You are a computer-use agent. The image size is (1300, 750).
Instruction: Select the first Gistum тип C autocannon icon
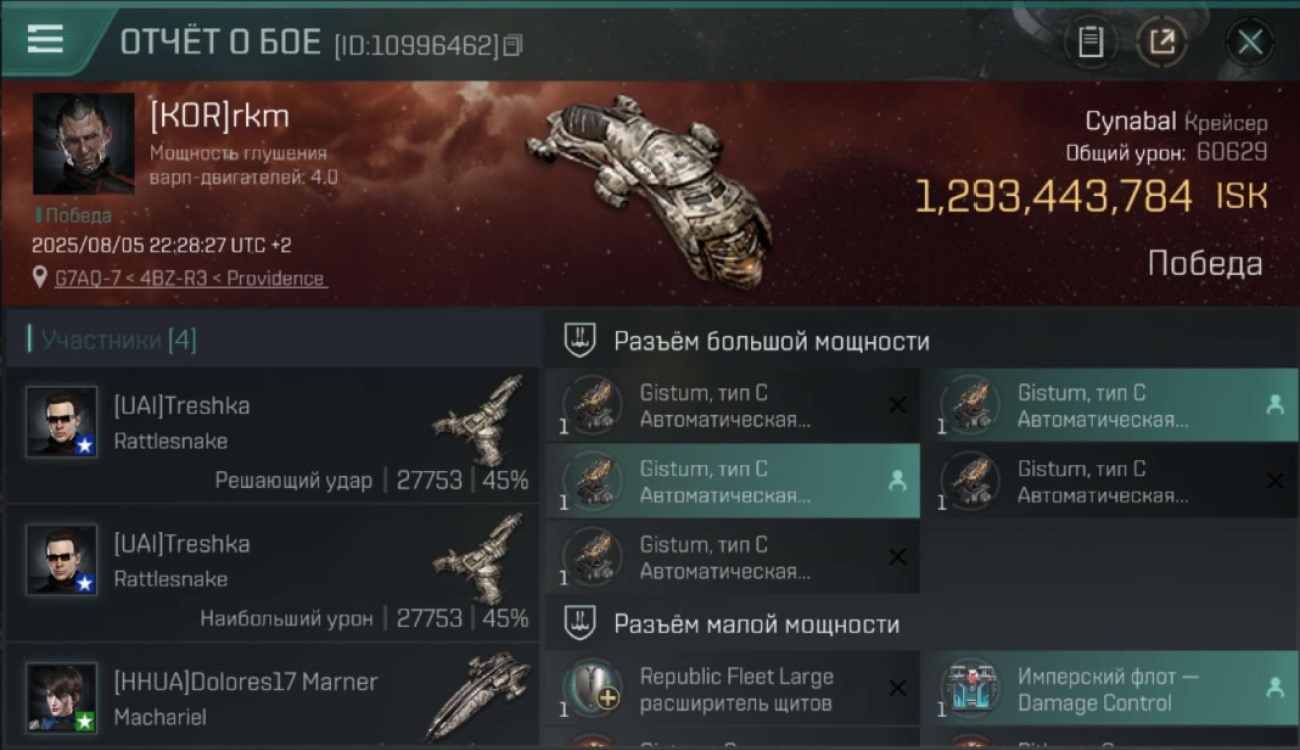(x=592, y=405)
